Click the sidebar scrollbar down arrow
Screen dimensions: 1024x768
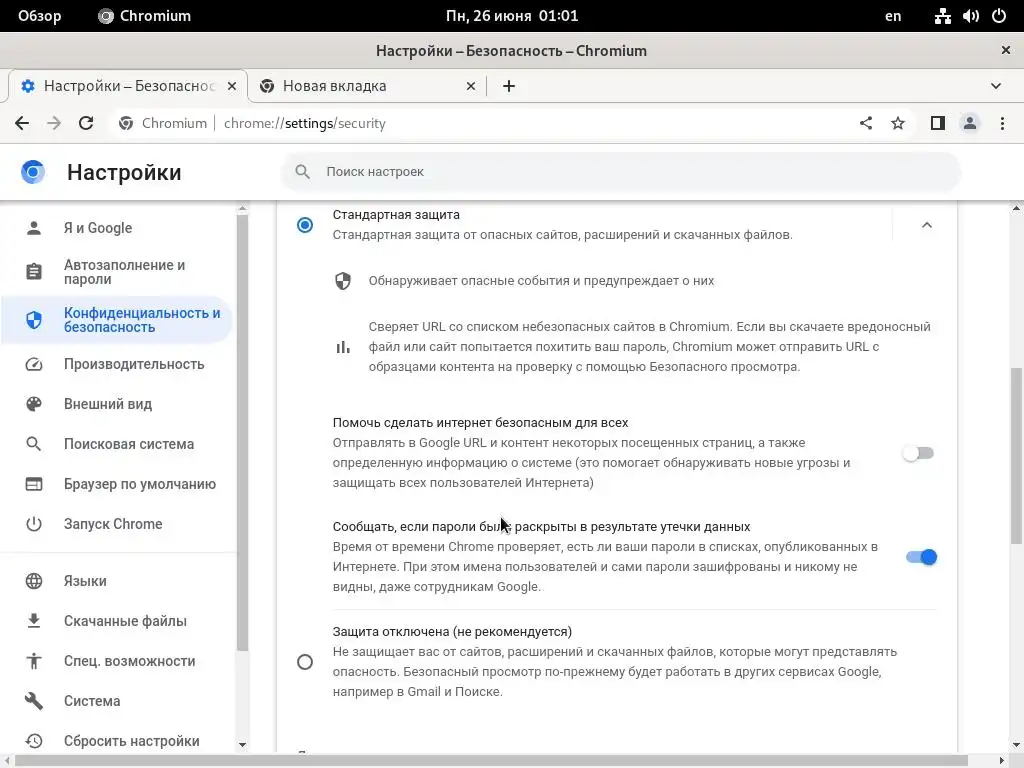pyautogui.click(x=242, y=744)
